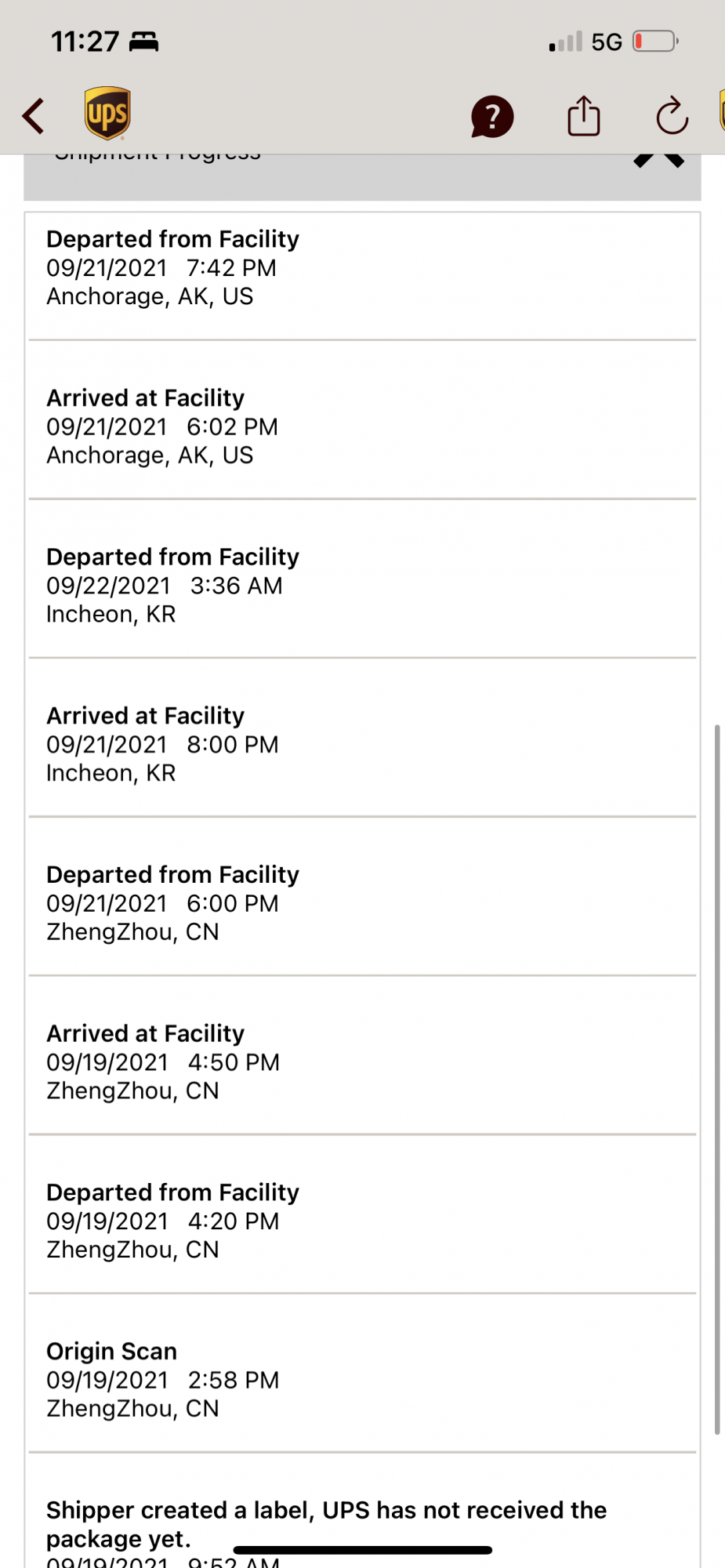The height and width of the screenshot is (1568, 725).
Task: Tap the battery indicator in status bar
Action: tap(655, 41)
